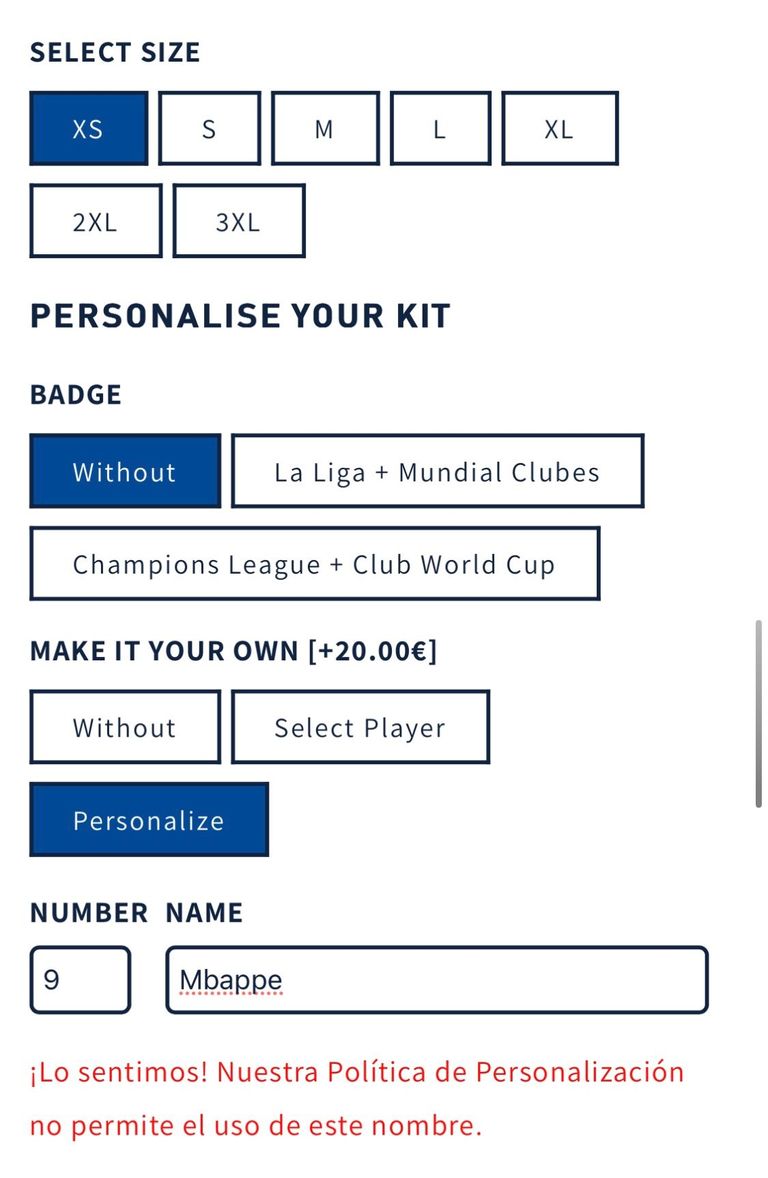This screenshot has width=768, height=1178.
Task: Select size XS
Action: (x=88, y=128)
